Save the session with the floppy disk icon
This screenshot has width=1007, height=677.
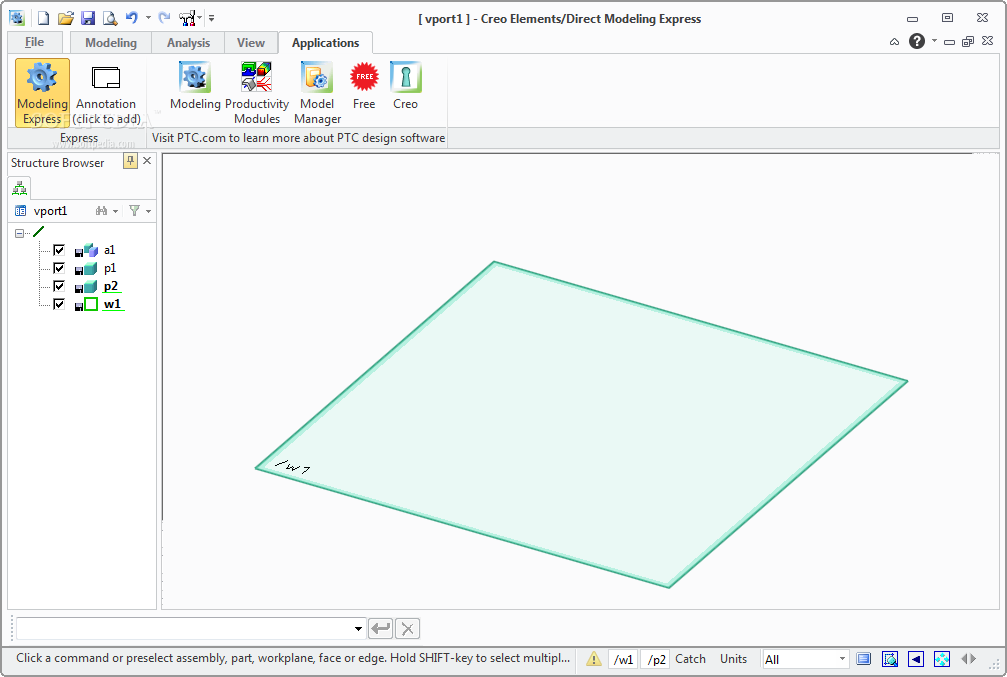pos(88,18)
